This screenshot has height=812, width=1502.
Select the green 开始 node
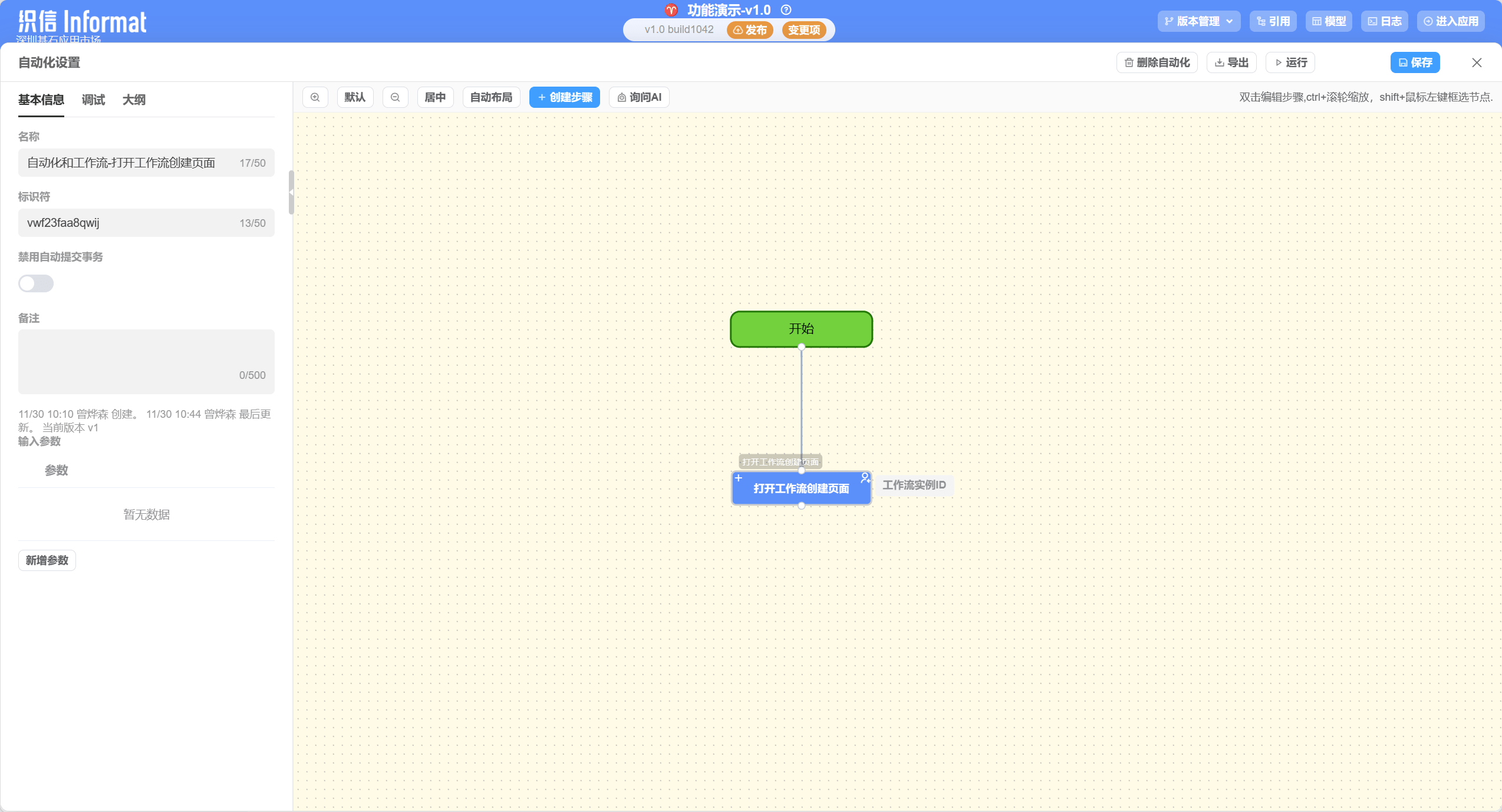tap(801, 329)
